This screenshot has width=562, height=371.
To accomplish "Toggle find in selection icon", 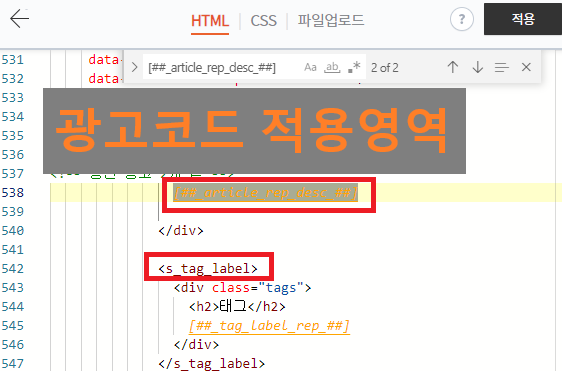I will (x=501, y=67).
